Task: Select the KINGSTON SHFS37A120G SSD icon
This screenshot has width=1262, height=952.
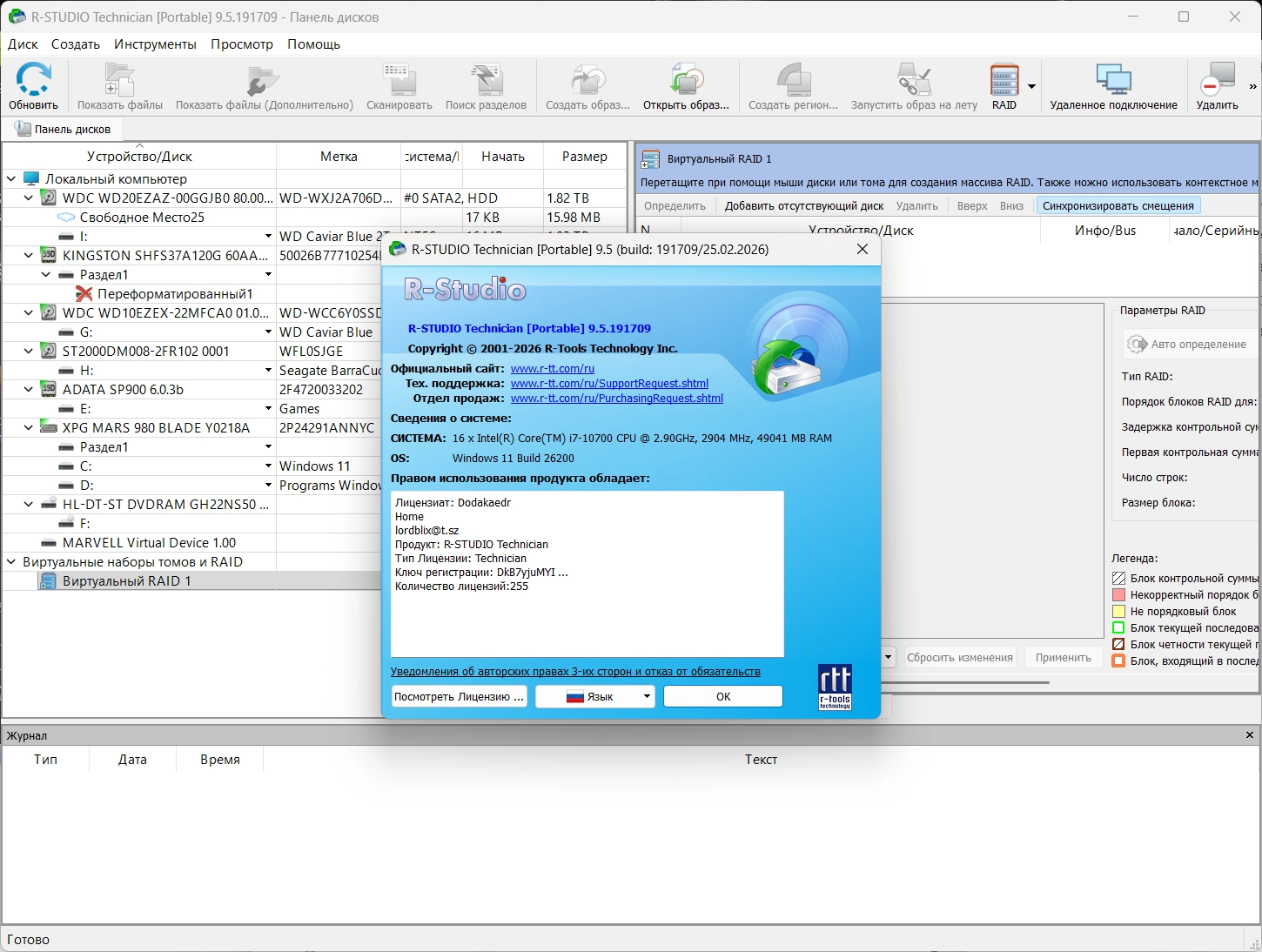Action: click(x=49, y=255)
